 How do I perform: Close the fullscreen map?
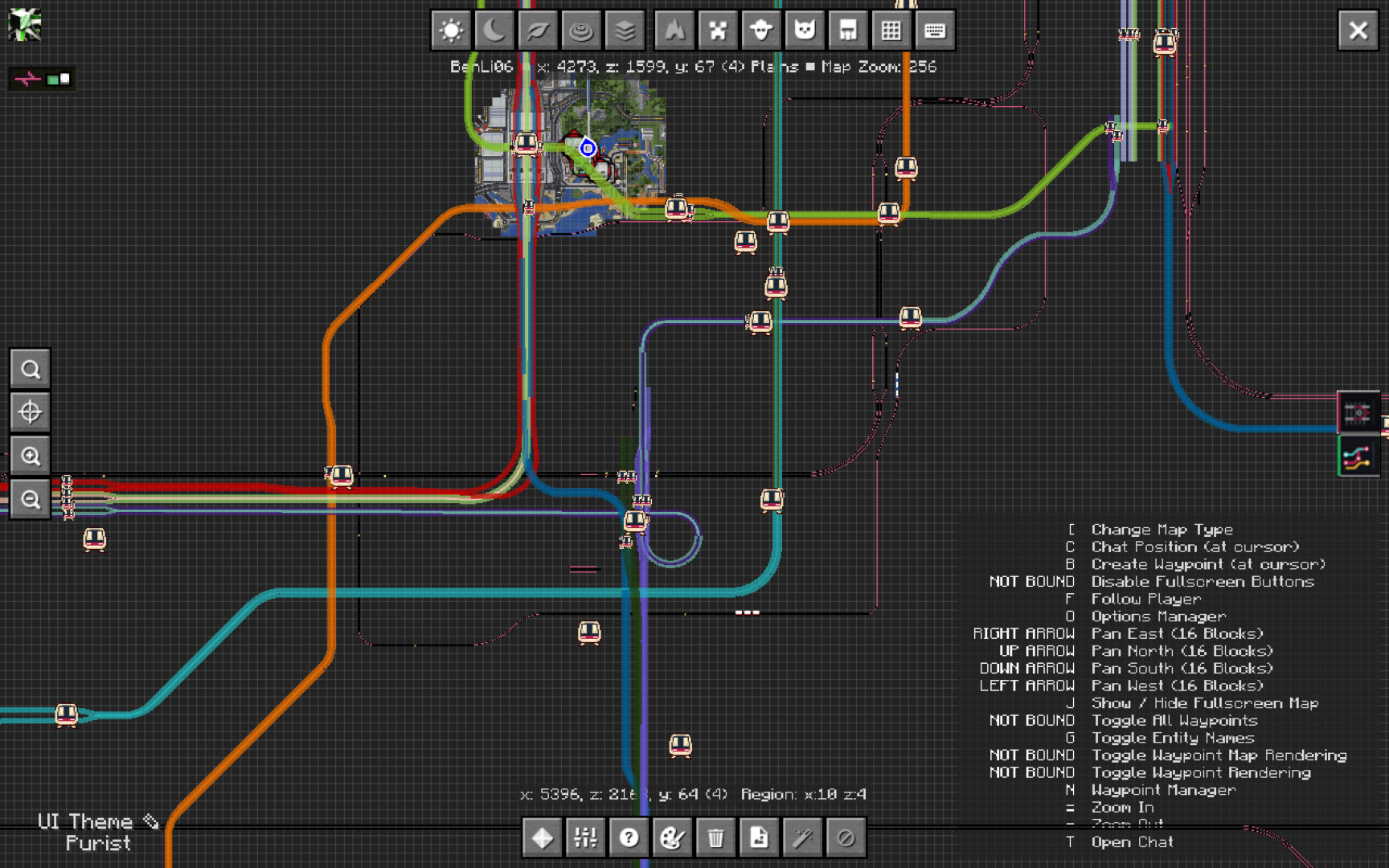click(x=1358, y=31)
